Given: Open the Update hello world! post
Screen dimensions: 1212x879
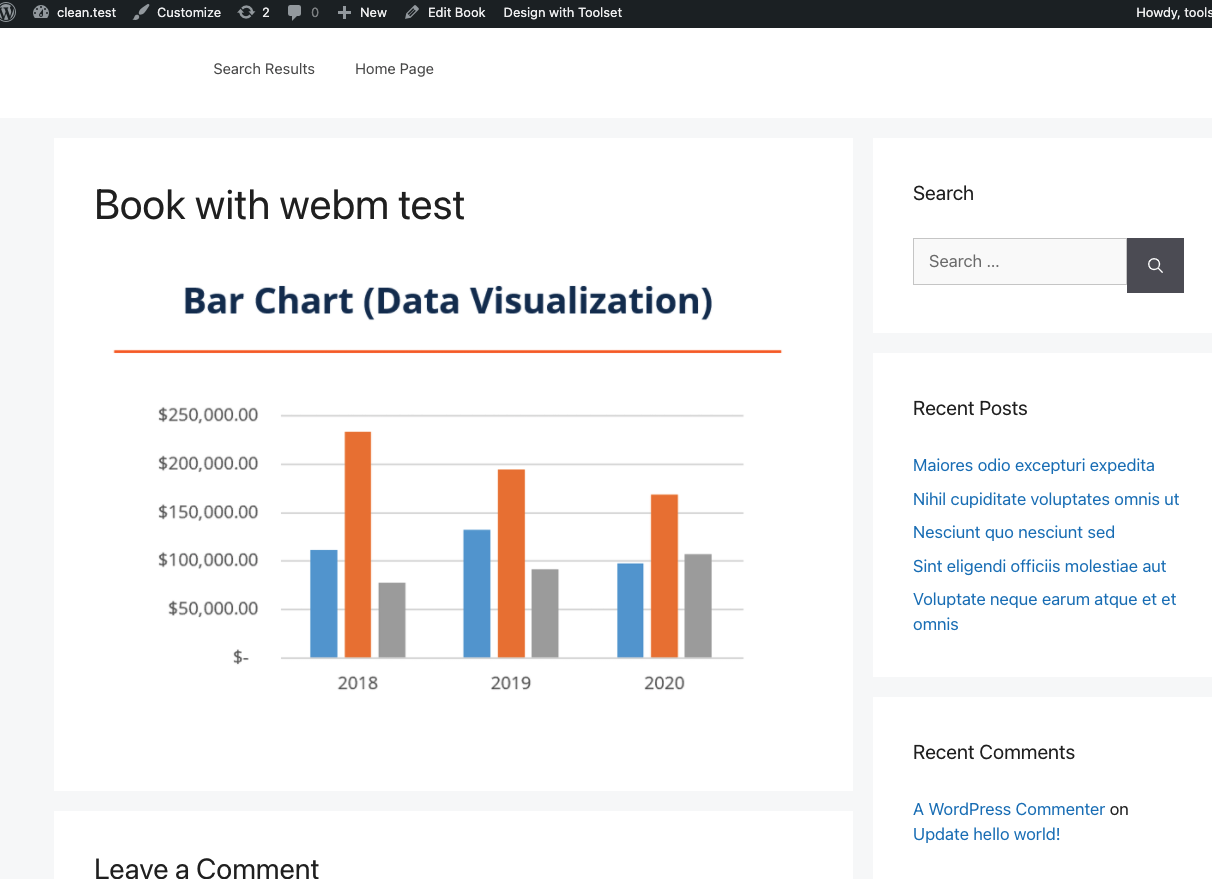Looking at the screenshot, I should (x=986, y=834).
